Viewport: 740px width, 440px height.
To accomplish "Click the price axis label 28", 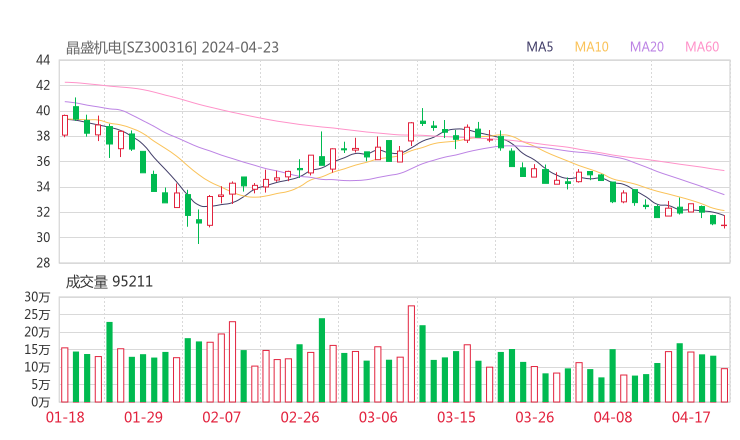I will [x=43, y=263].
